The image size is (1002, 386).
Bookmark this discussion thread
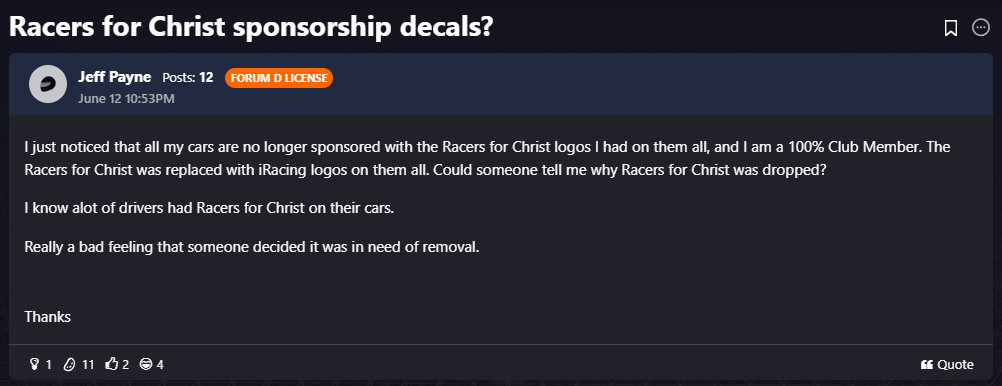coord(951,28)
